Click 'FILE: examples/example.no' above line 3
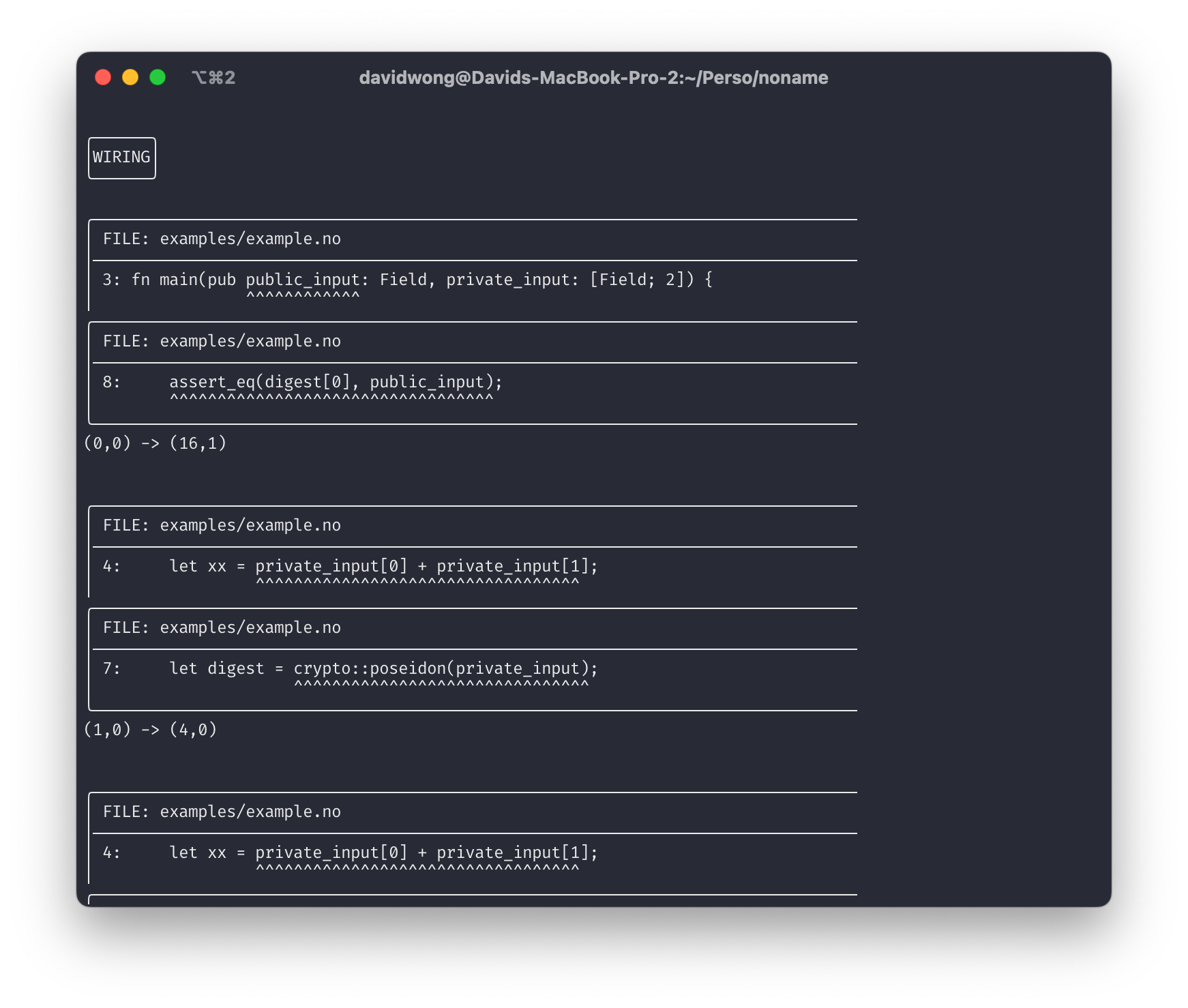Viewport: 1188px width, 1008px height. [222, 239]
